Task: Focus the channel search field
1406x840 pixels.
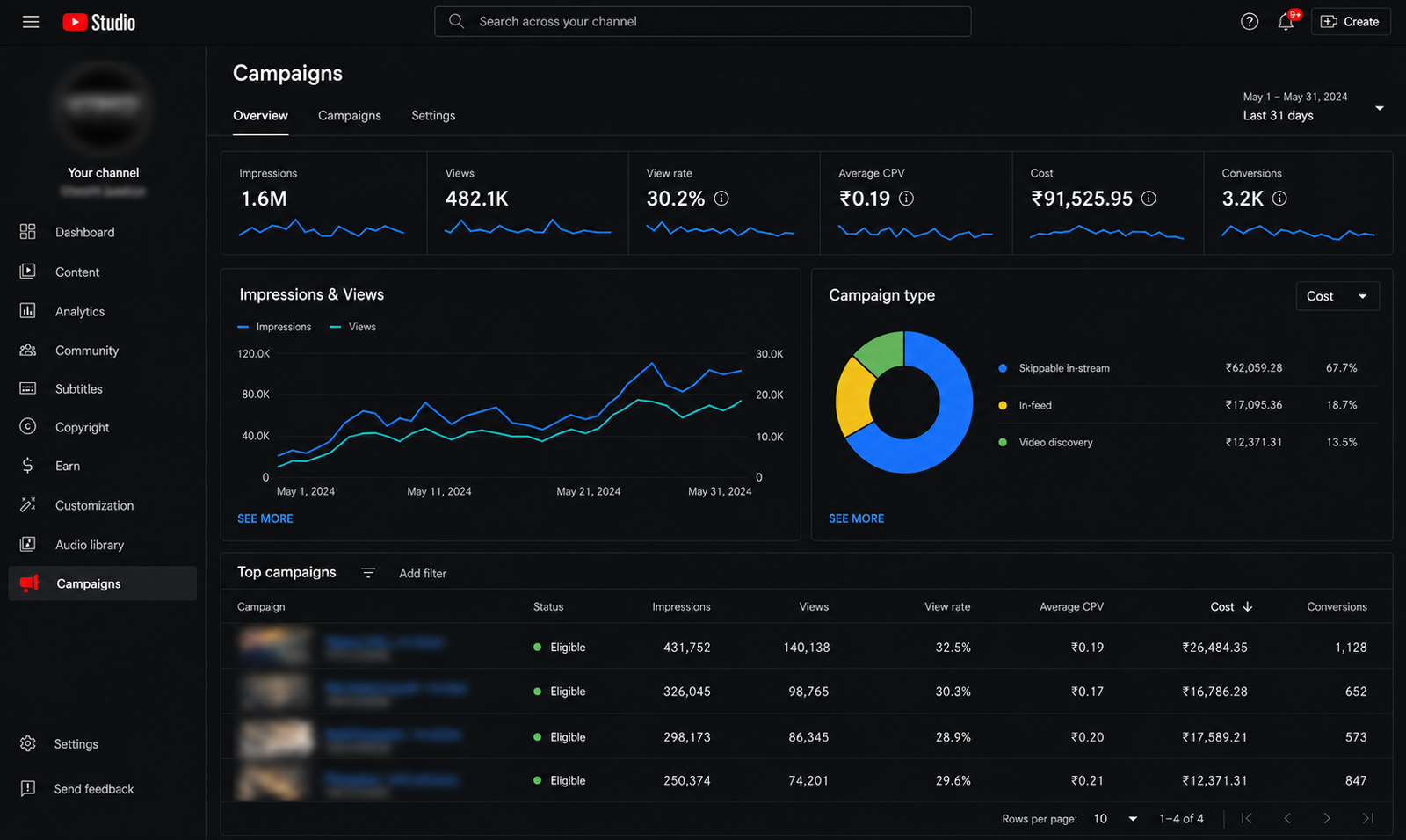Action: pos(702,22)
